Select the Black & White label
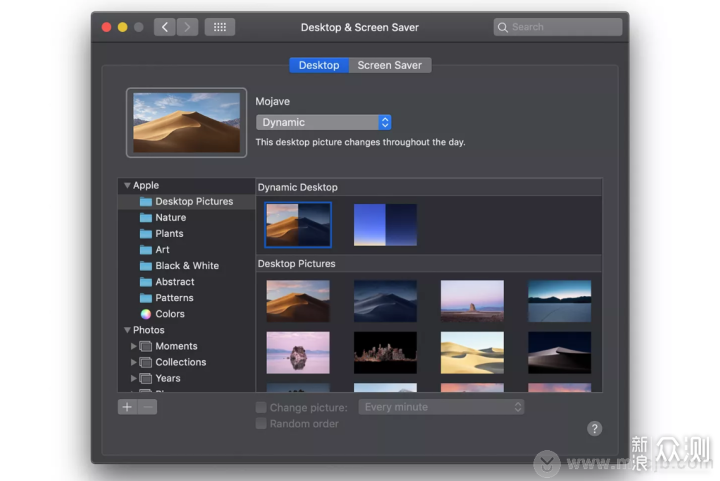The height and width of the screenshot is (481, 720). coord(187,266)
